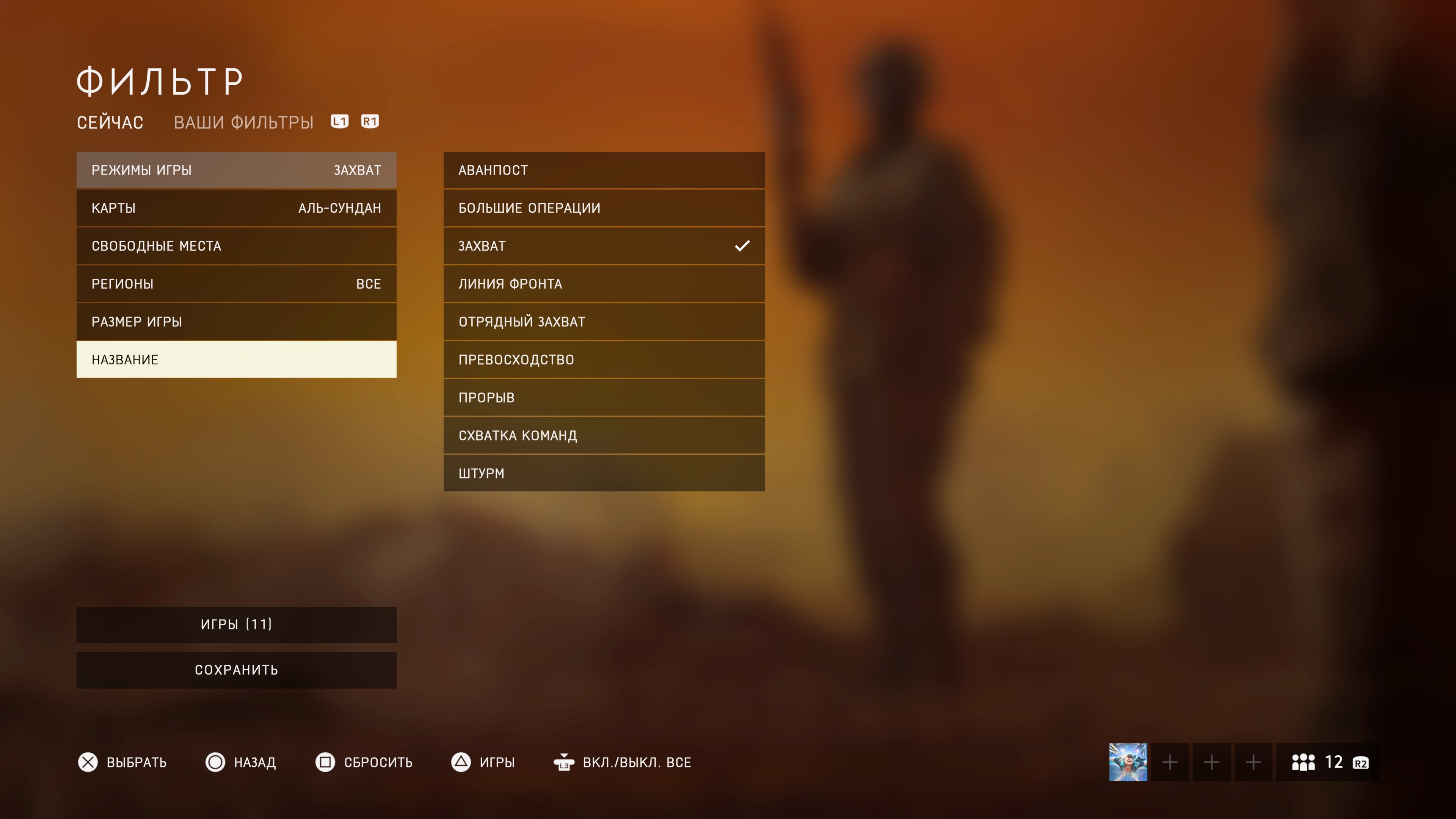Toggle the Прорыв game mode
The height and width of the screenshot is (819, 1456).
click(604, 397)
